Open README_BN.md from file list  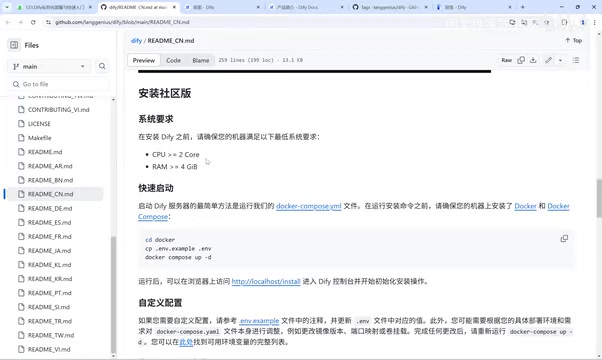pos(50,180)
